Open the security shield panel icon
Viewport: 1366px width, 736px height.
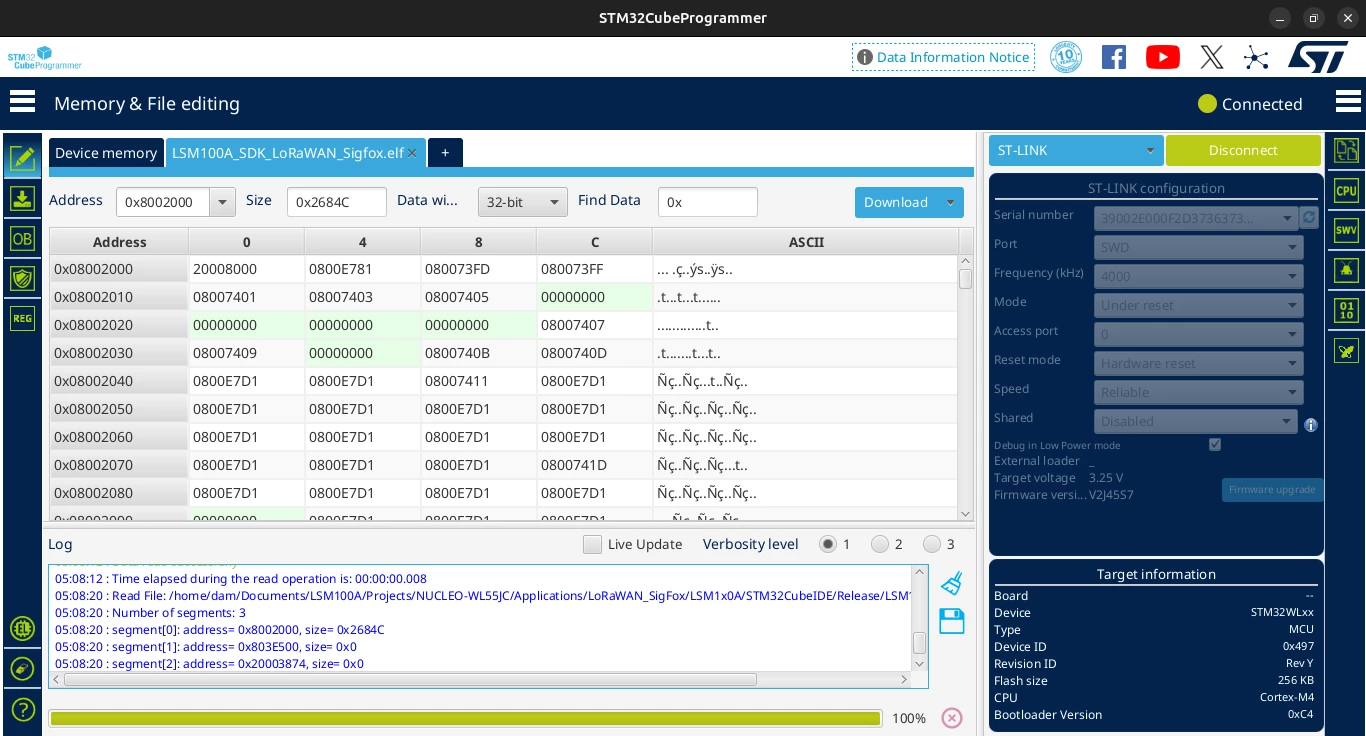point(22,278)
